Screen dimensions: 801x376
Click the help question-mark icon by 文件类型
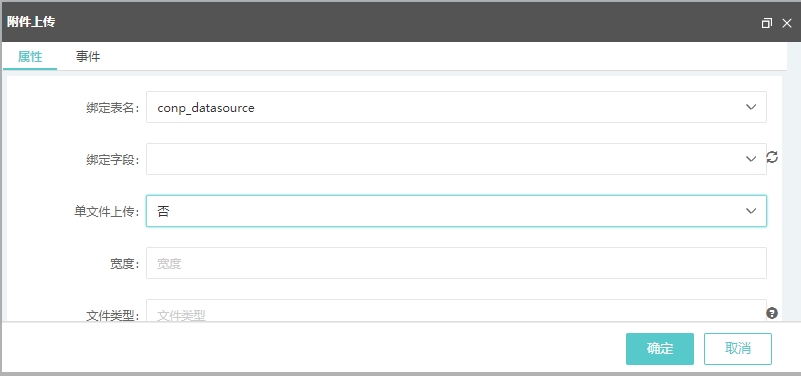pyautogui.click(x=772, y=313)
